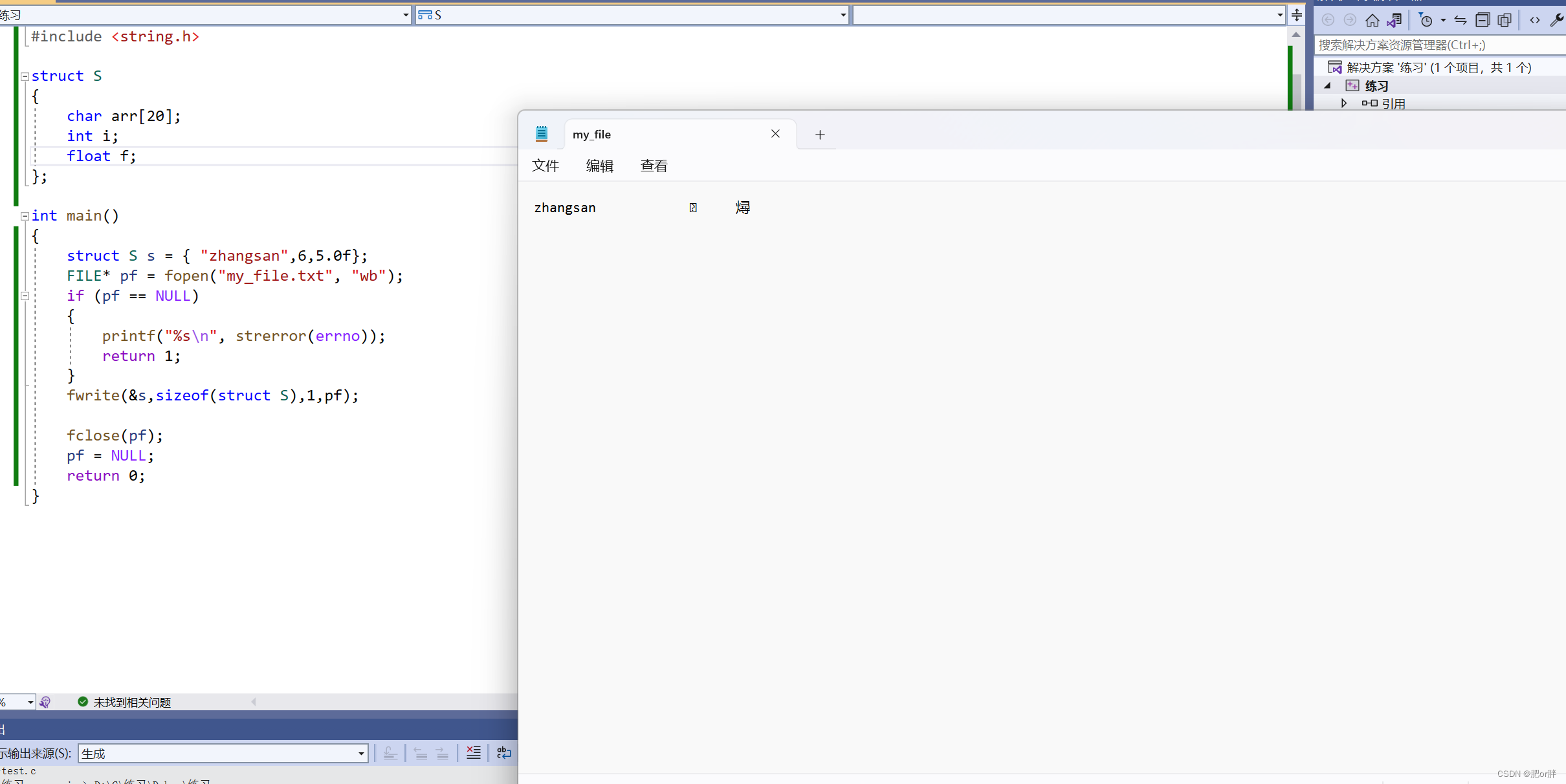Toggle word wrap in output panel
Image resolution: width=1566 pixels, height=784 pixels.
pos(503,752)
